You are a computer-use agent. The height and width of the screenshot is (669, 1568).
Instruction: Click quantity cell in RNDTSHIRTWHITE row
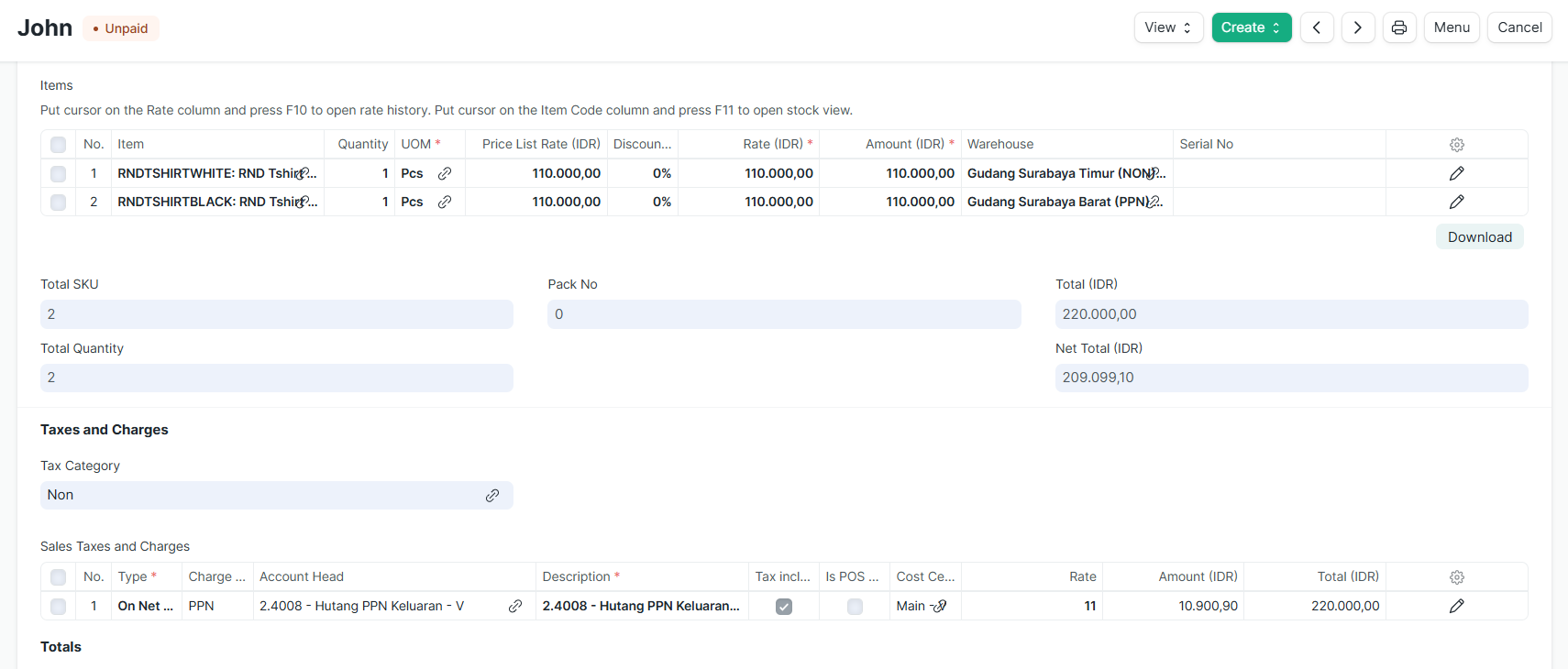tap(359, 173)
